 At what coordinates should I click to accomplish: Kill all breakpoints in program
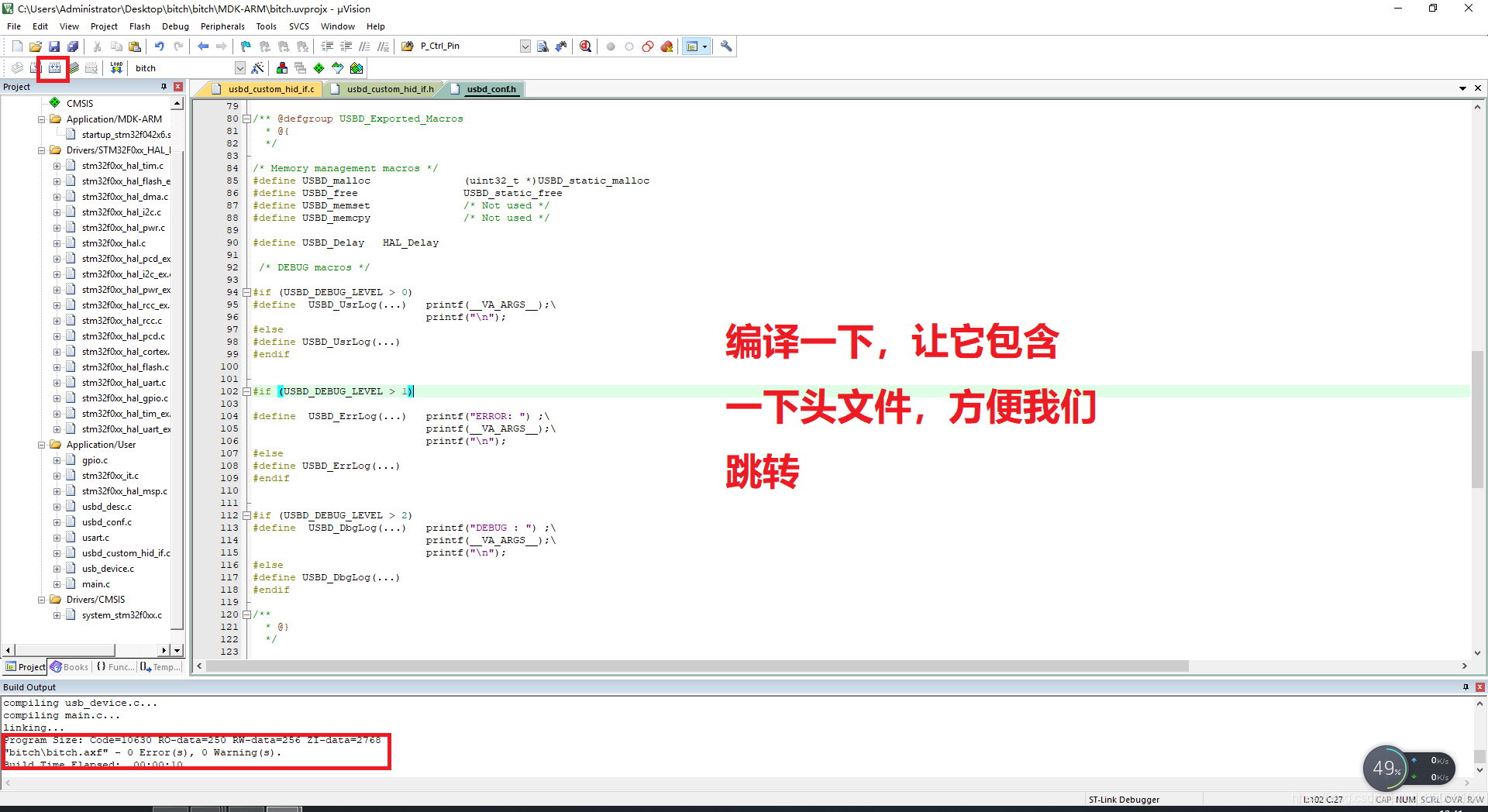pyautogui.click(x=667, y=46)
